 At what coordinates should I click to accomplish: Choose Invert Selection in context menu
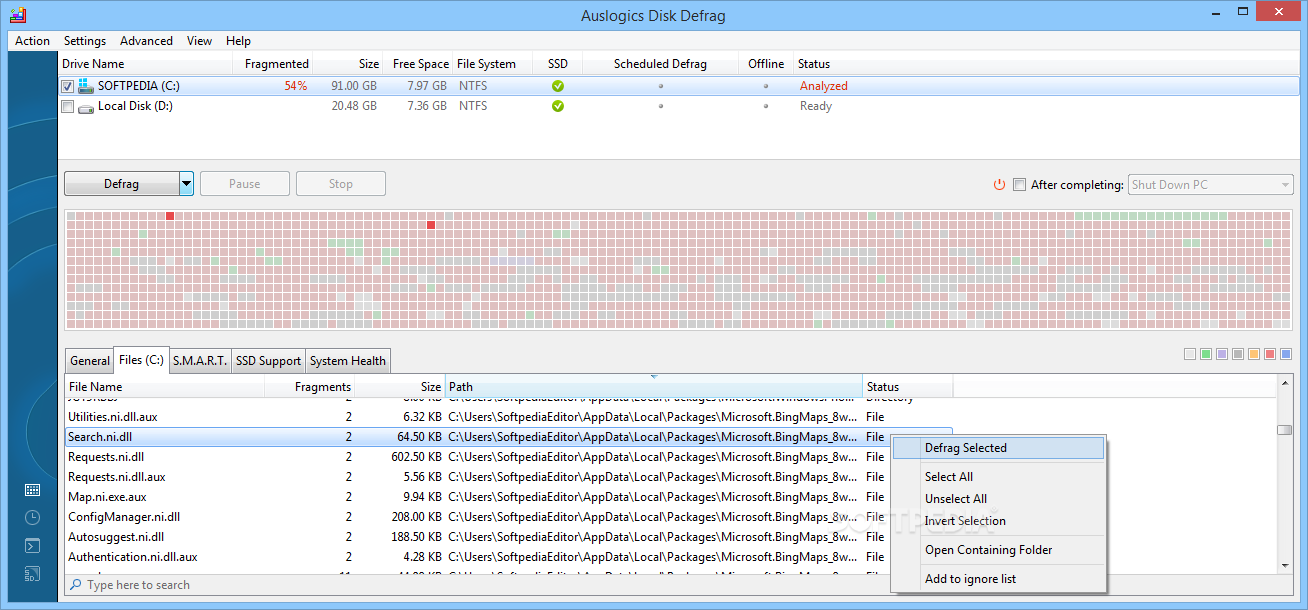click(998, 521)
